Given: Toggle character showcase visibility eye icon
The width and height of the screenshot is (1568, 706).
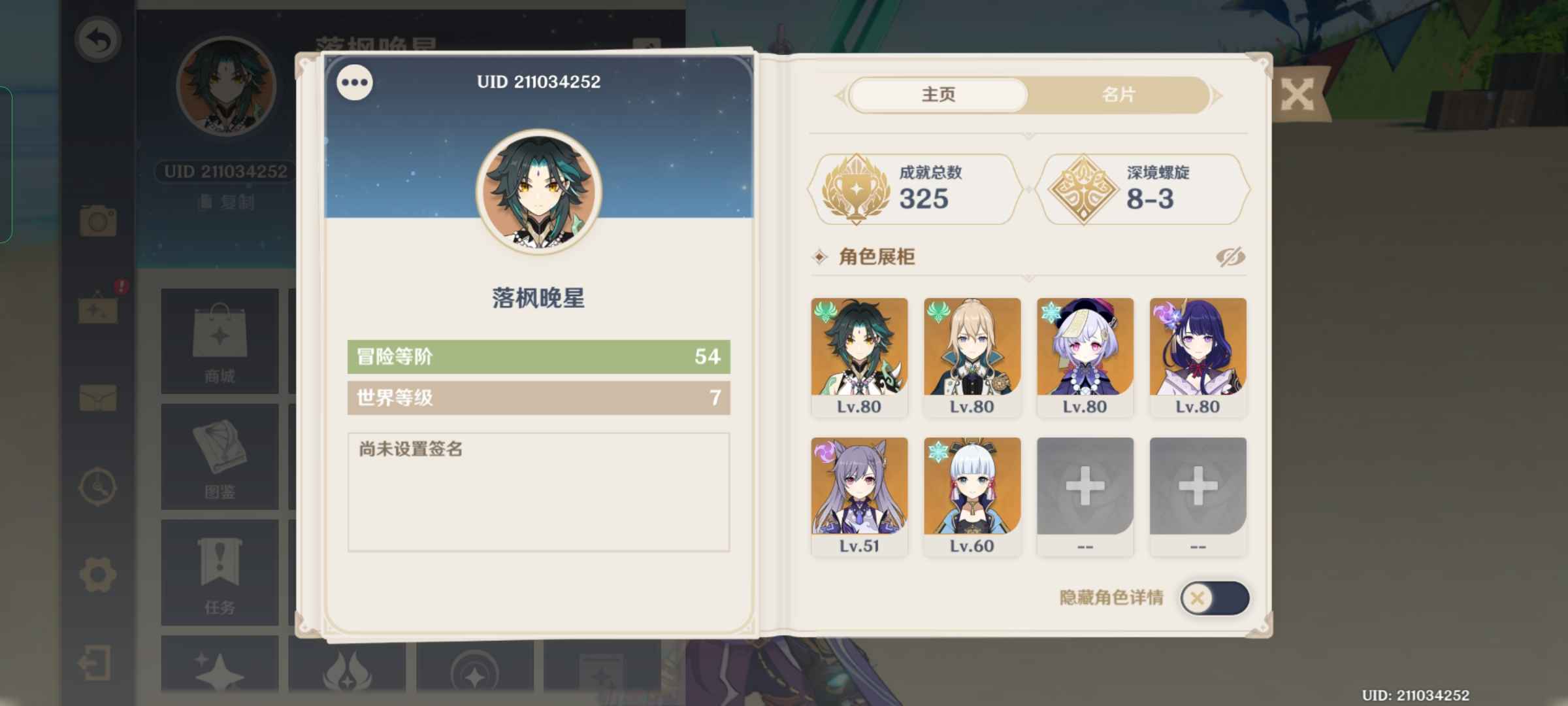Looking at the screenshot, I should point(1230,257).
